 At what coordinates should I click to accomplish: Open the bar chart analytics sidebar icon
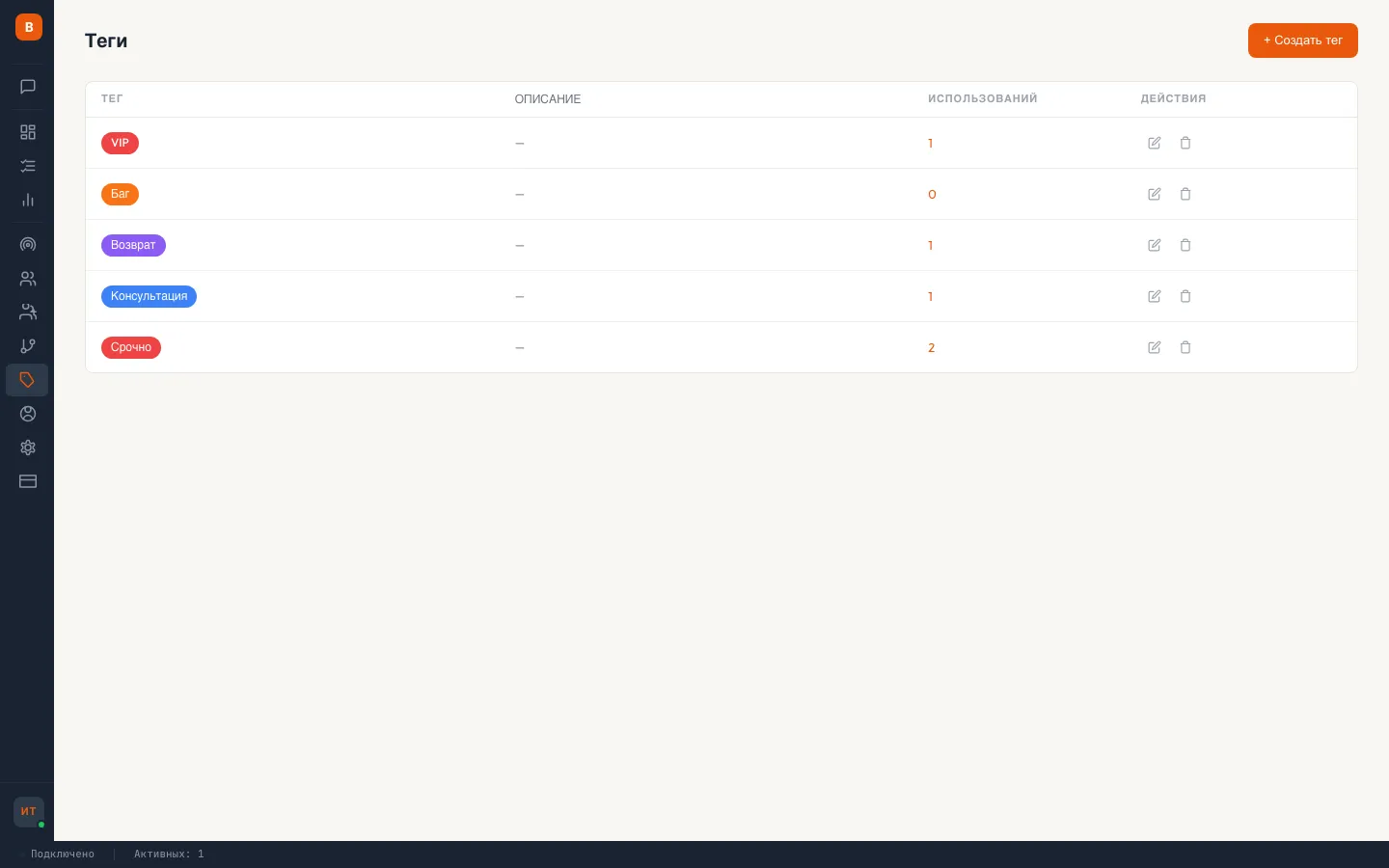pos(28,201)
